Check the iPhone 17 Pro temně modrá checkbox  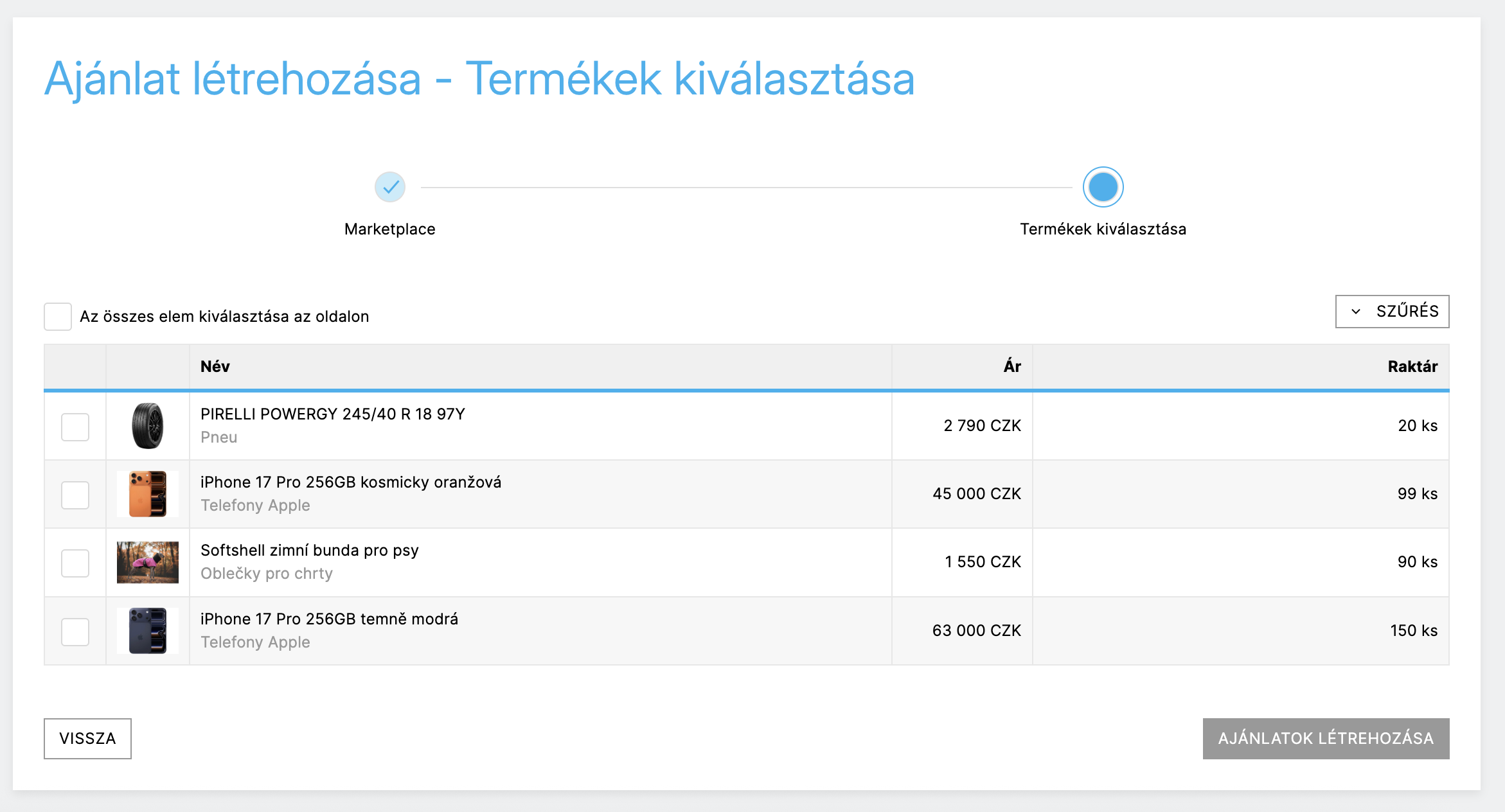(75, 632)
